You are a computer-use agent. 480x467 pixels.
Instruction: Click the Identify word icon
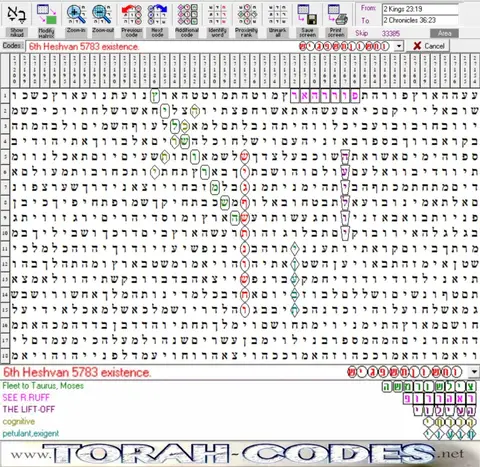tap(217, 14)
